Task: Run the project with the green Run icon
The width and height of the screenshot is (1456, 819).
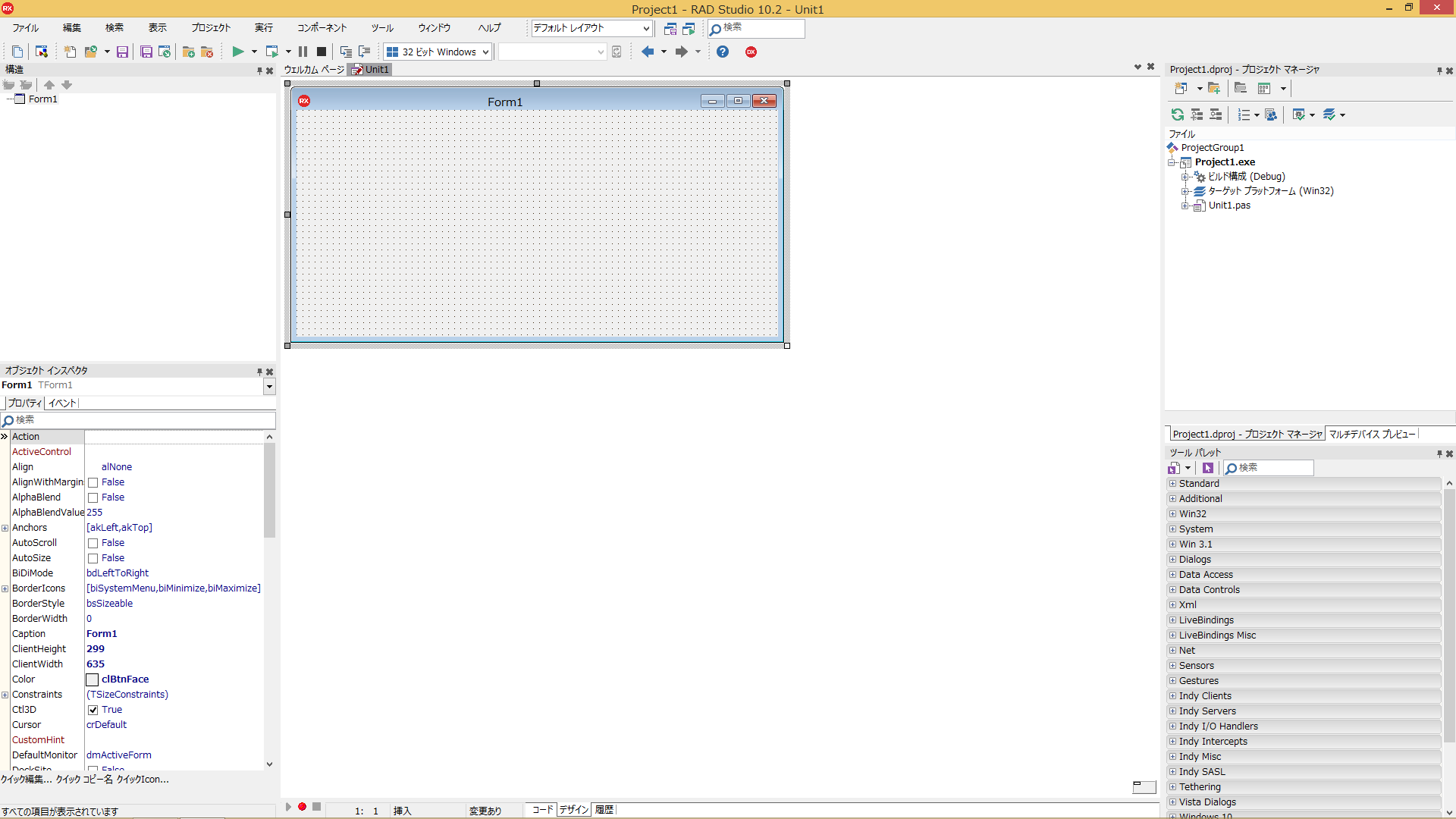Action: 237,52
